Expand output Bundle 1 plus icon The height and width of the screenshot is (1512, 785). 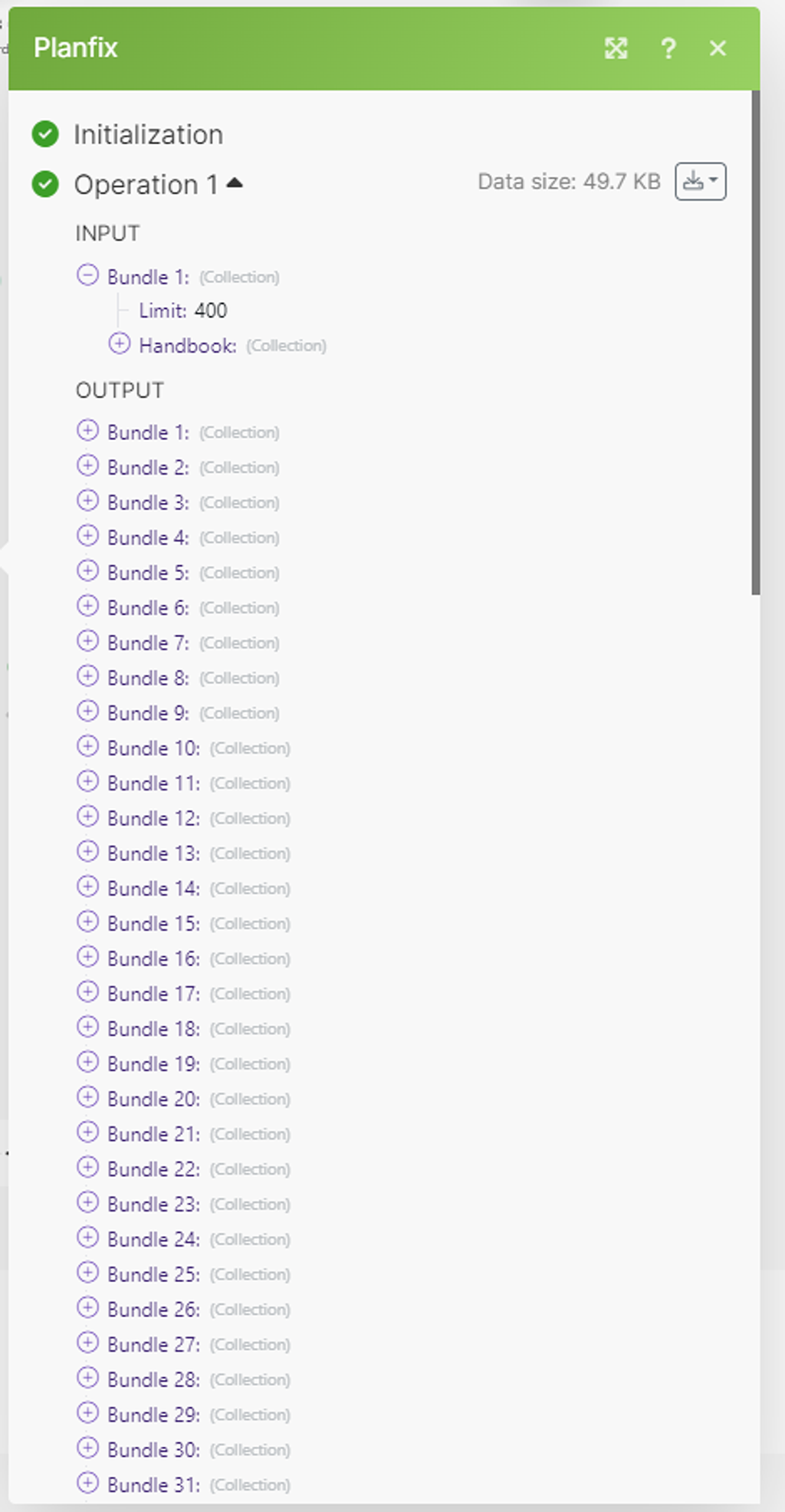point(88,431)
